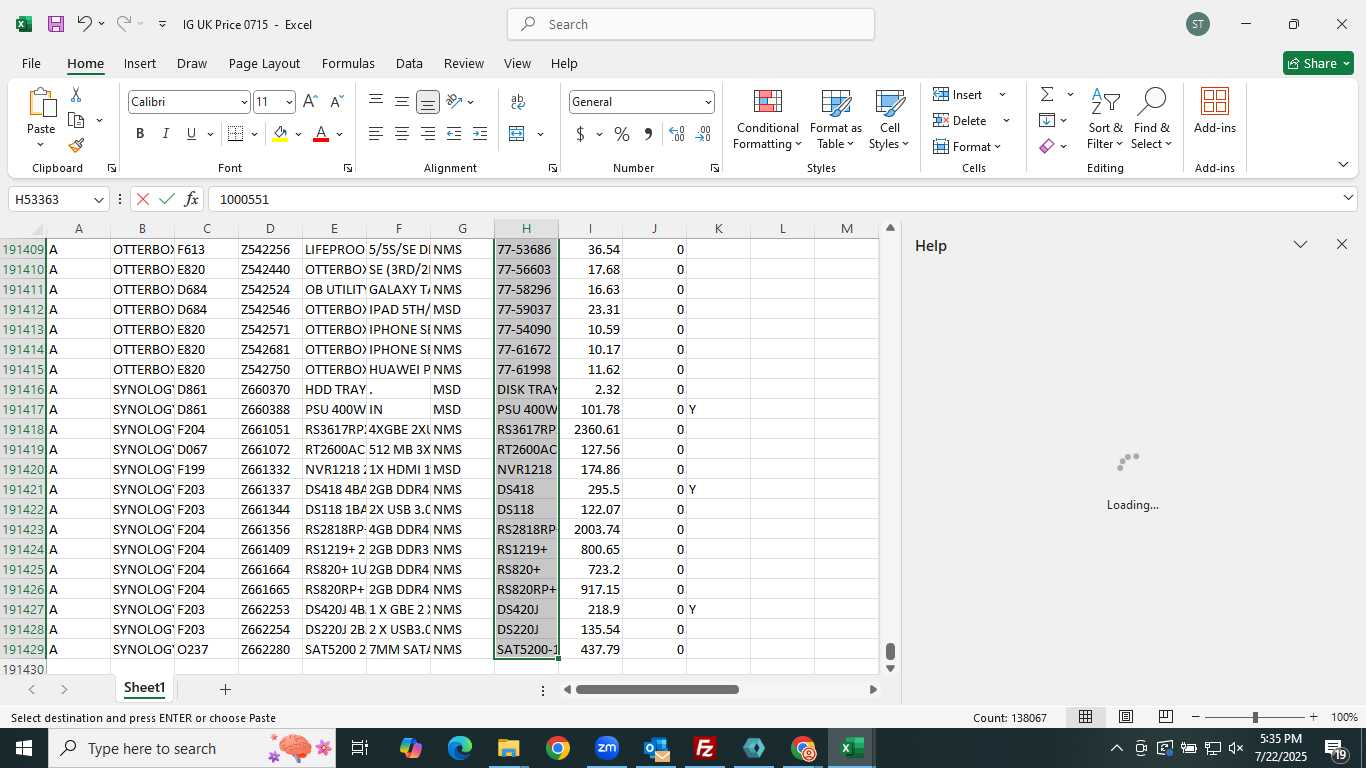The image size is (1366, 768).
Task: Toggle Align Right
Action: (428, 134)
